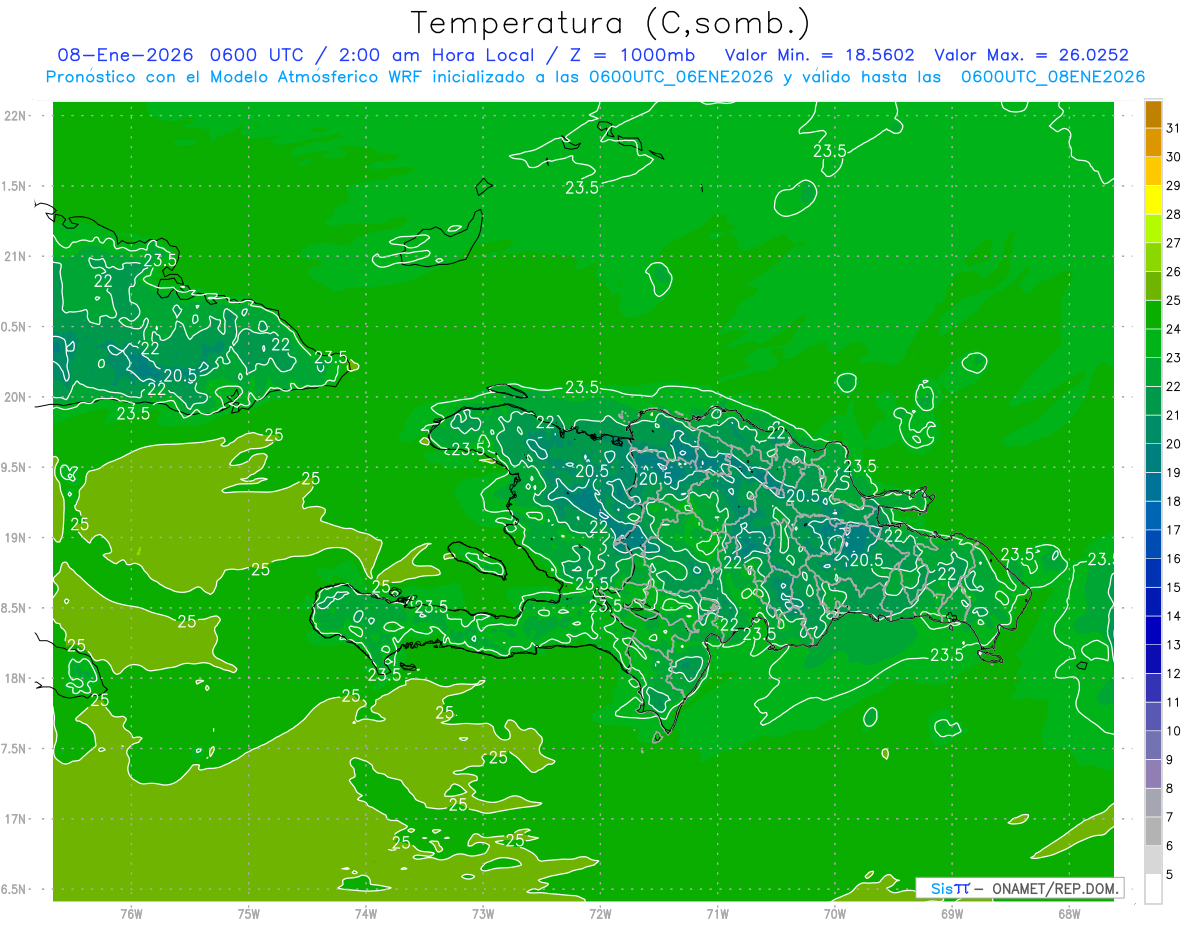1200x927 pixels.
Task: Click the 21 label on color scale
Action: tap(1173, 414)
